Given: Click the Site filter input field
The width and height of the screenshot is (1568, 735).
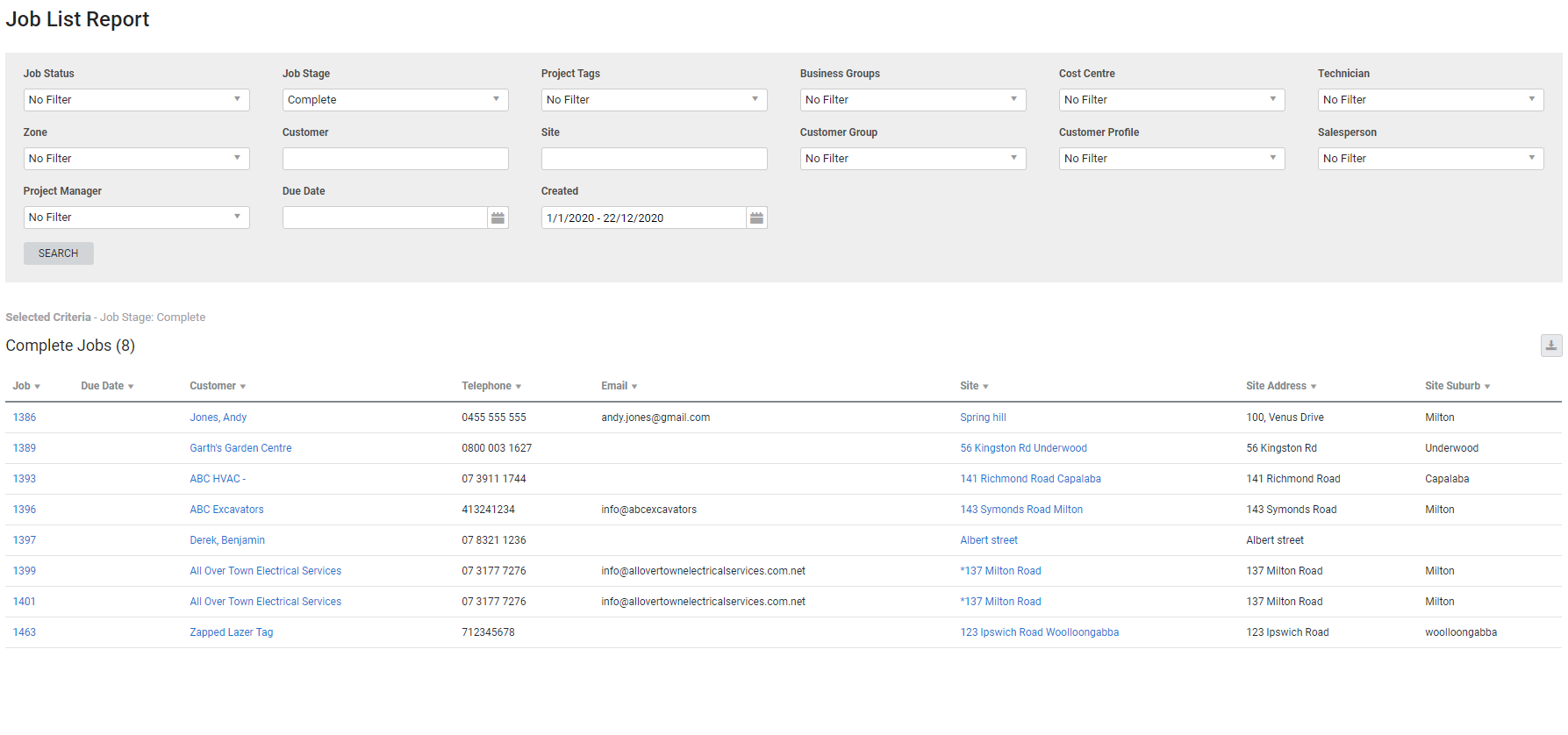Looking at the screenshot, I should 654,159.
